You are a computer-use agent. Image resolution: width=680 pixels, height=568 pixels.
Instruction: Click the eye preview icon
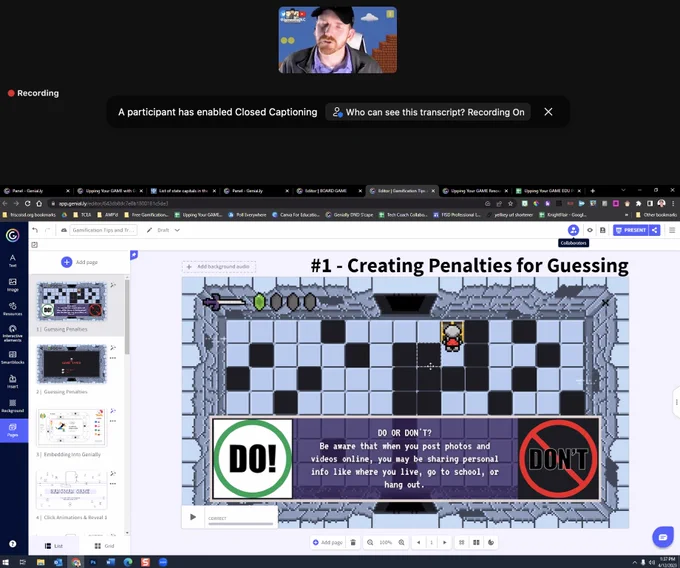point(590,230)
